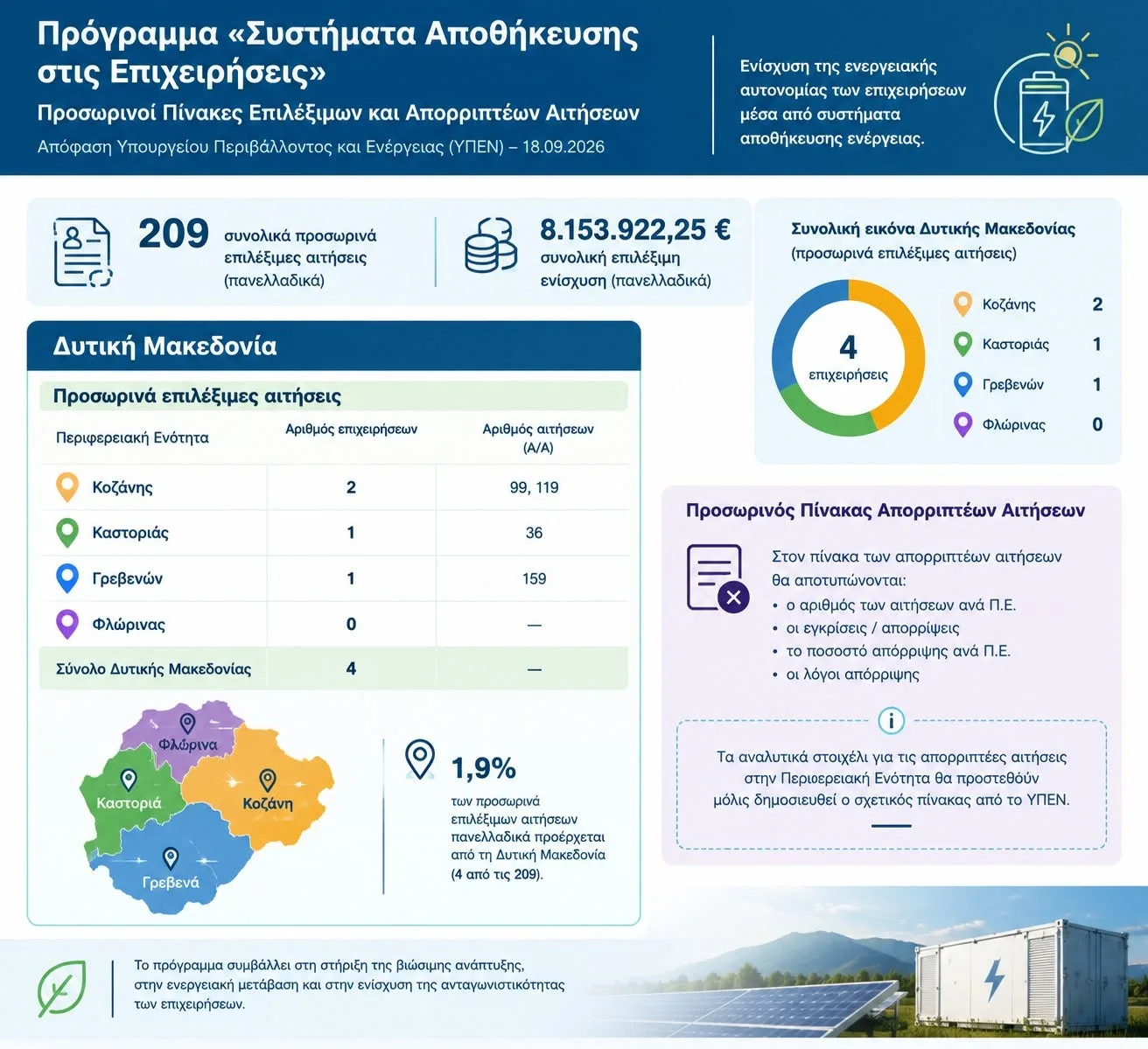Click the info circle icon in dashed box

(891, 721)
